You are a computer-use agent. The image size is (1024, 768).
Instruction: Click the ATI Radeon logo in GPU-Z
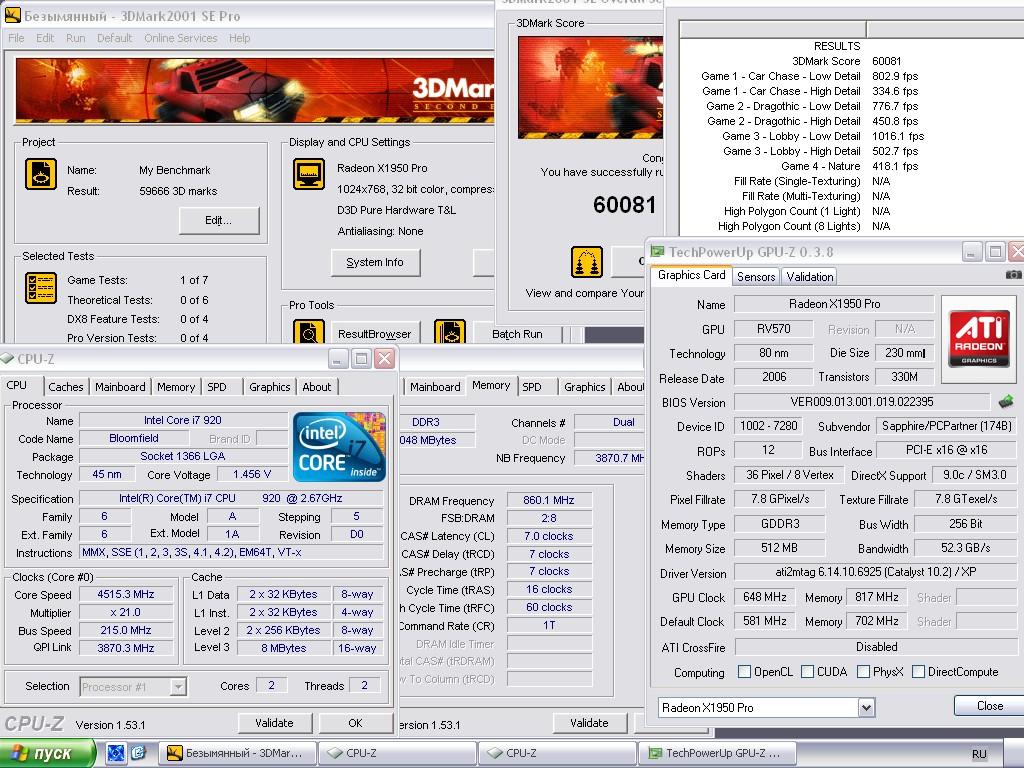[x=978, y=339]
